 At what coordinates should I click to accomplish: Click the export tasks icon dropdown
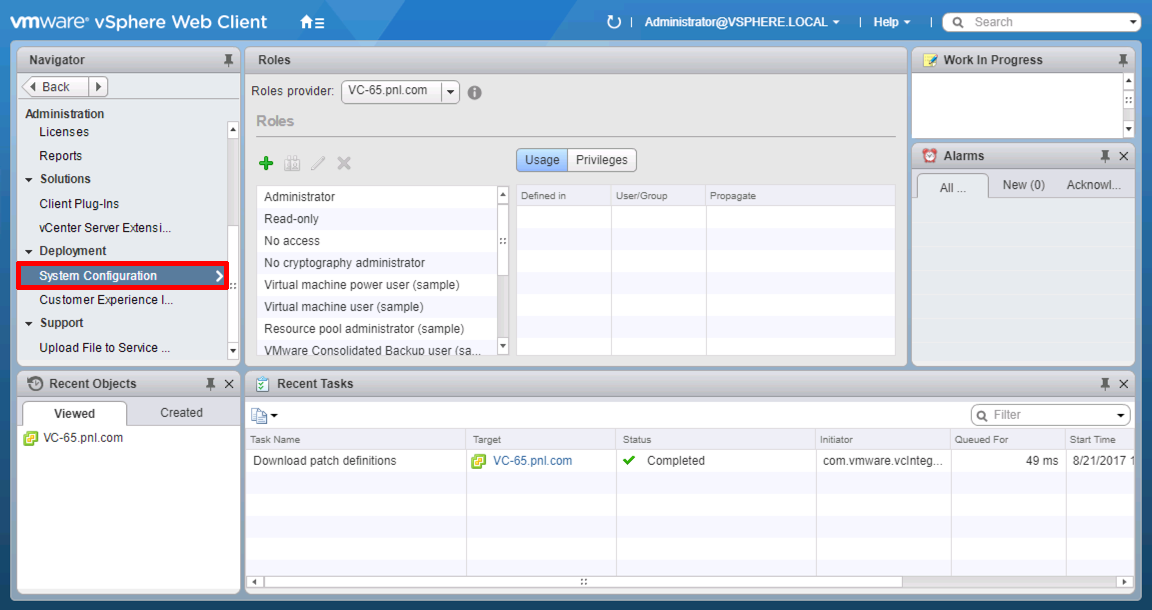(264, 415)
